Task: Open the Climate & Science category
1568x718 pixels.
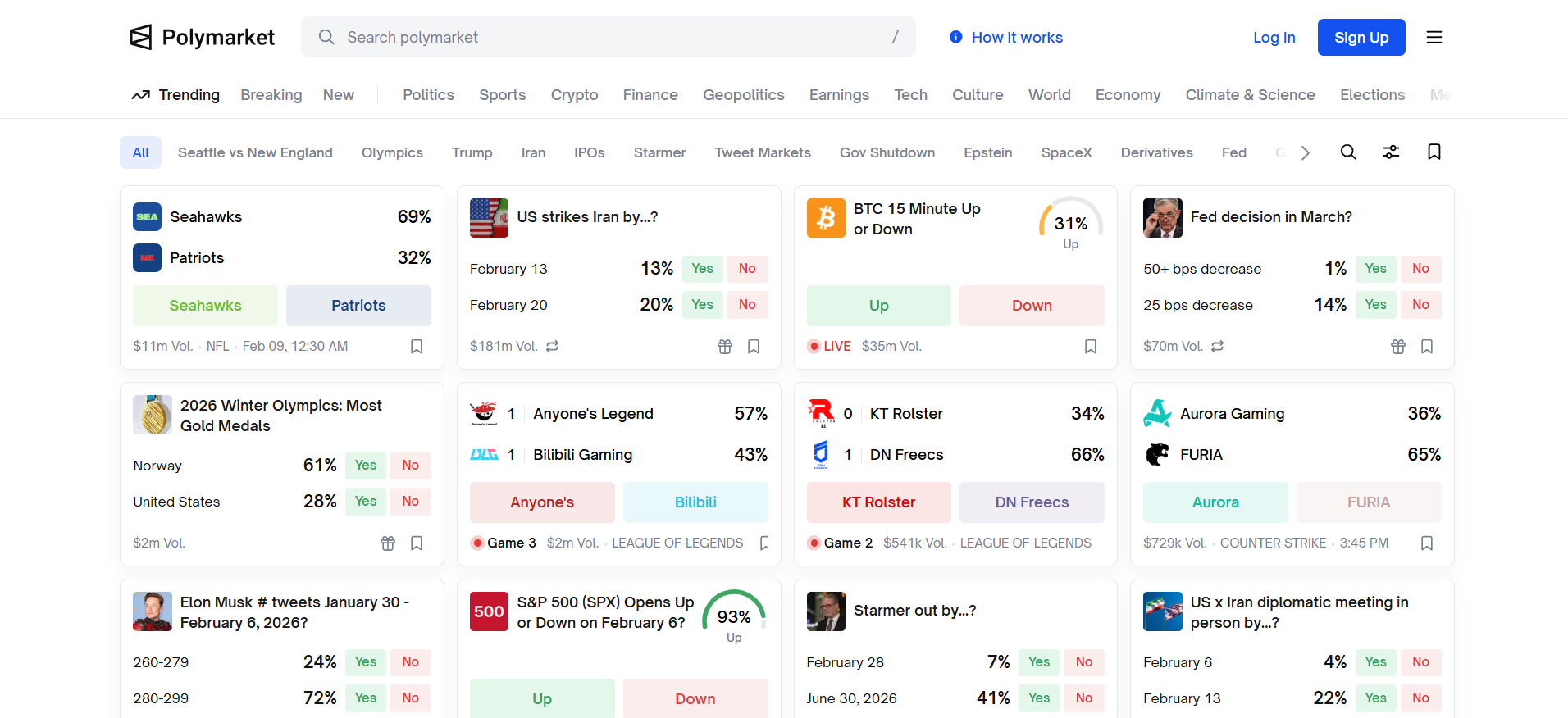Action: coord(1250,95)
